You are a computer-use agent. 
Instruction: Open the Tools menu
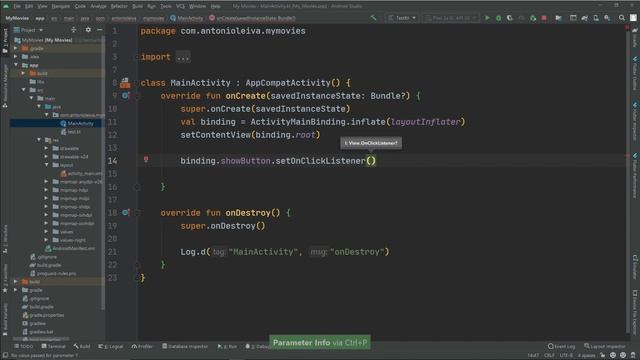click(166, 6)
